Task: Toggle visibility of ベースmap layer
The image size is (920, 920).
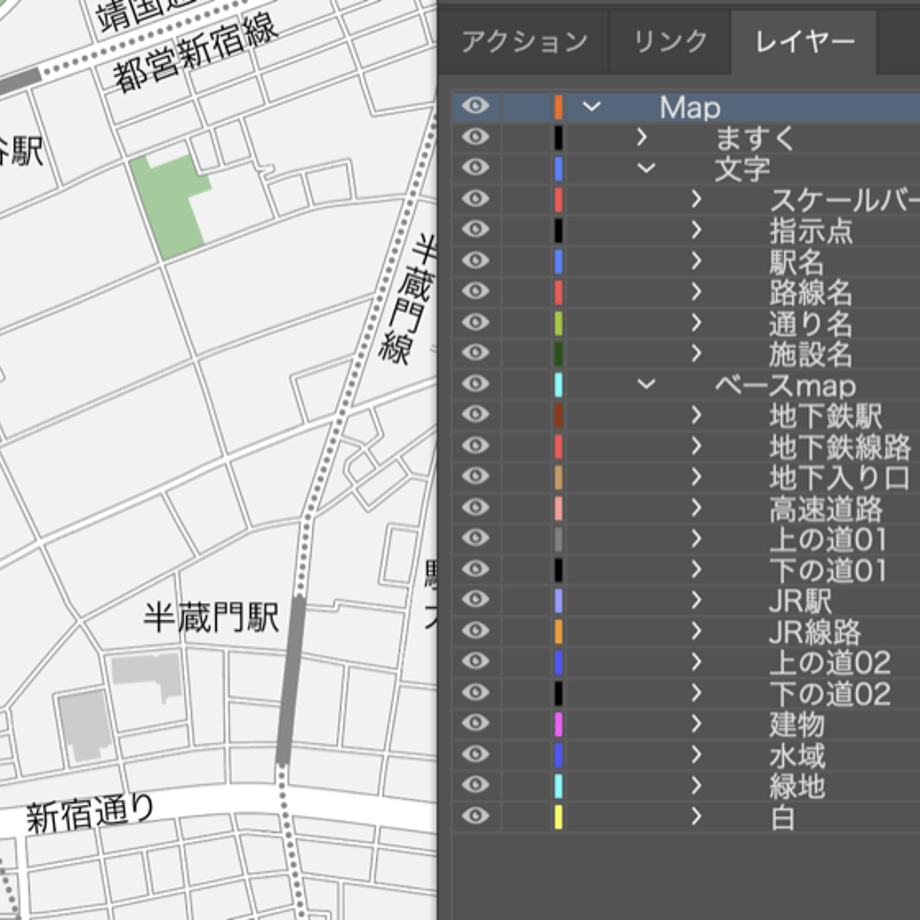Action: tap(475, 384)
